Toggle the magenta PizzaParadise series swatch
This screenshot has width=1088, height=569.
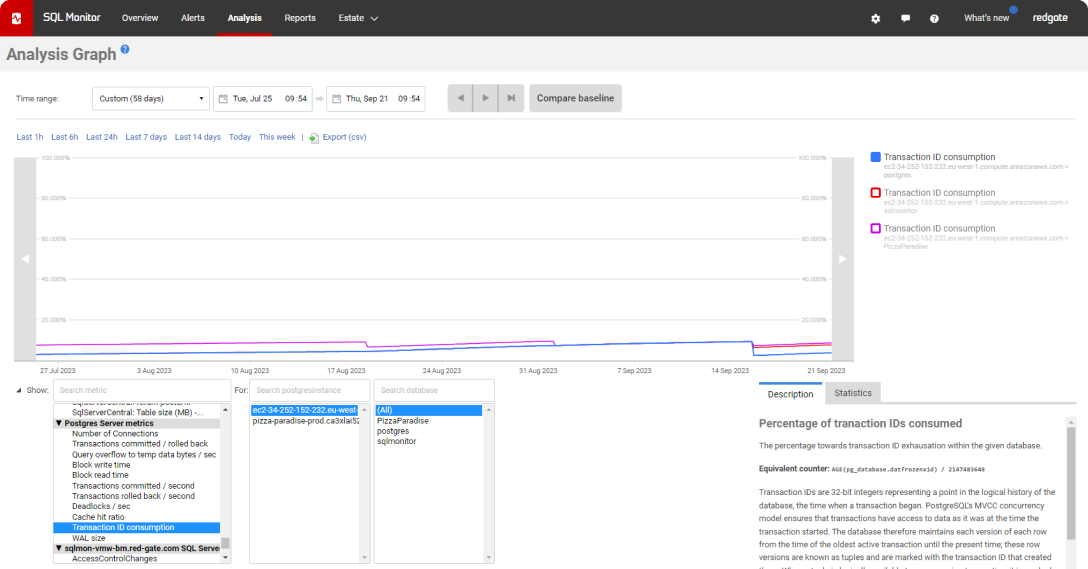pyautogui.click(x=876, y=228)
